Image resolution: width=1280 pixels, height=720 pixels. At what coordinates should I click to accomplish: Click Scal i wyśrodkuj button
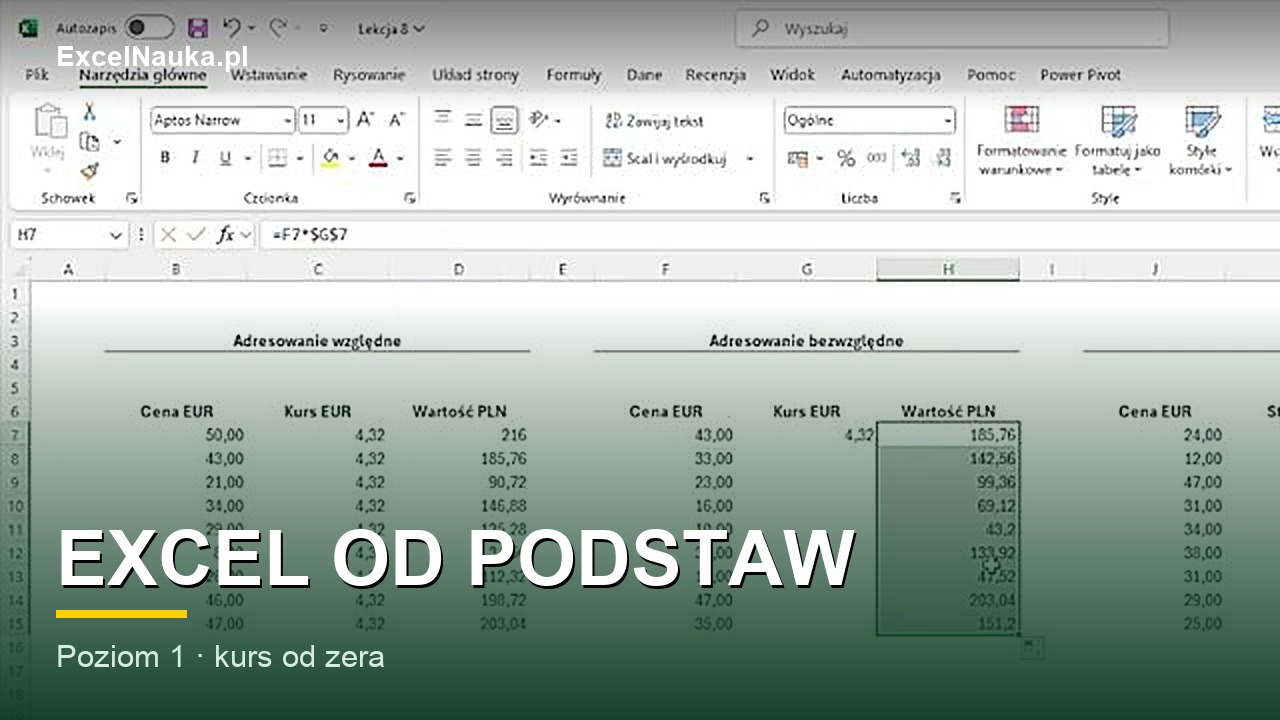point(665,158)
